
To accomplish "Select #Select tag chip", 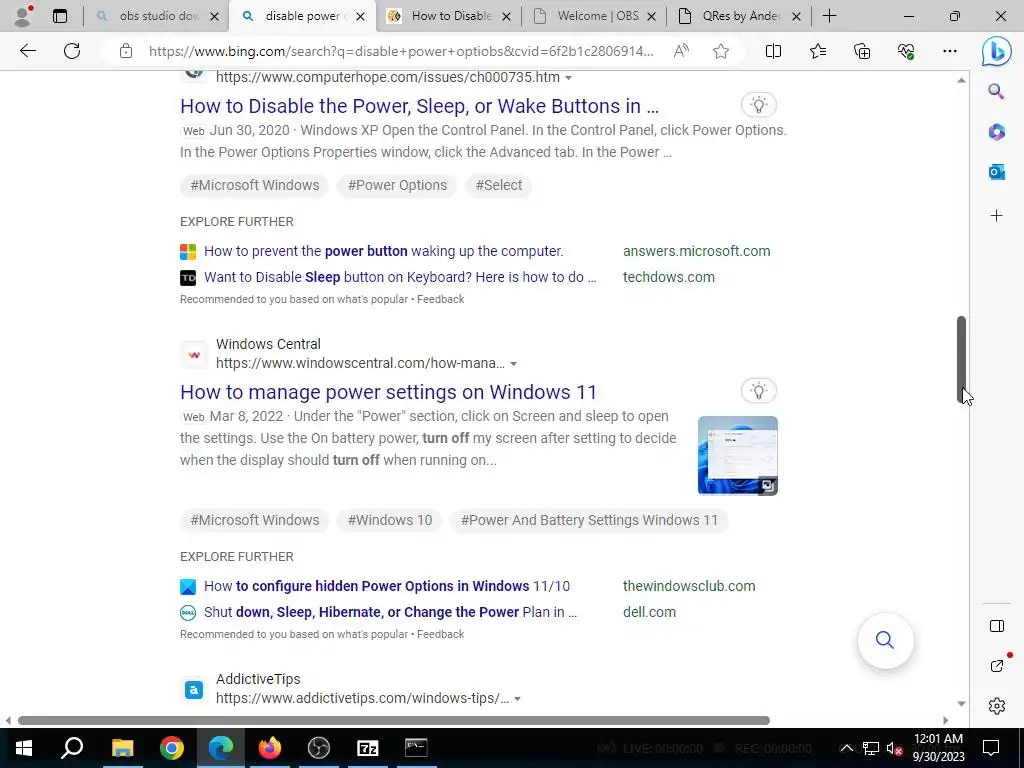I will 498,185.
